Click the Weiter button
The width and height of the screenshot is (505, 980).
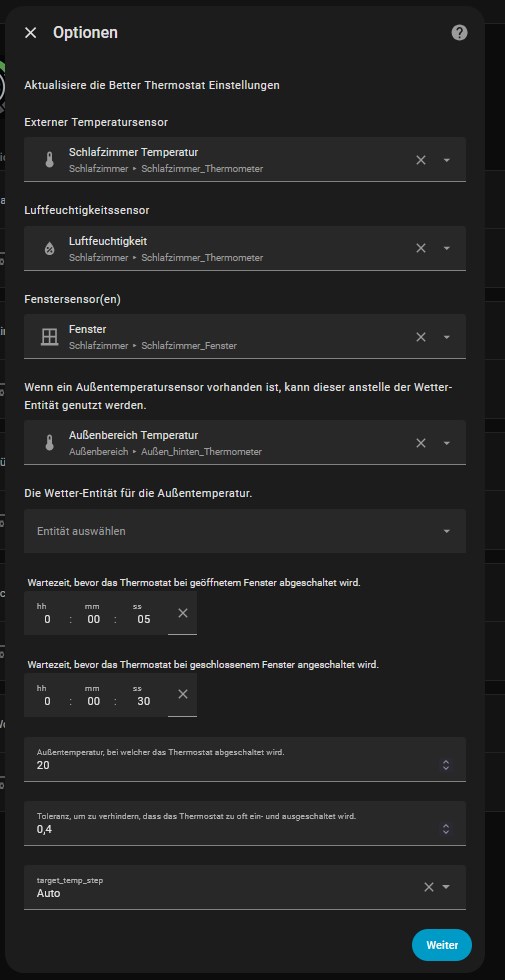[x=442, y=945]
